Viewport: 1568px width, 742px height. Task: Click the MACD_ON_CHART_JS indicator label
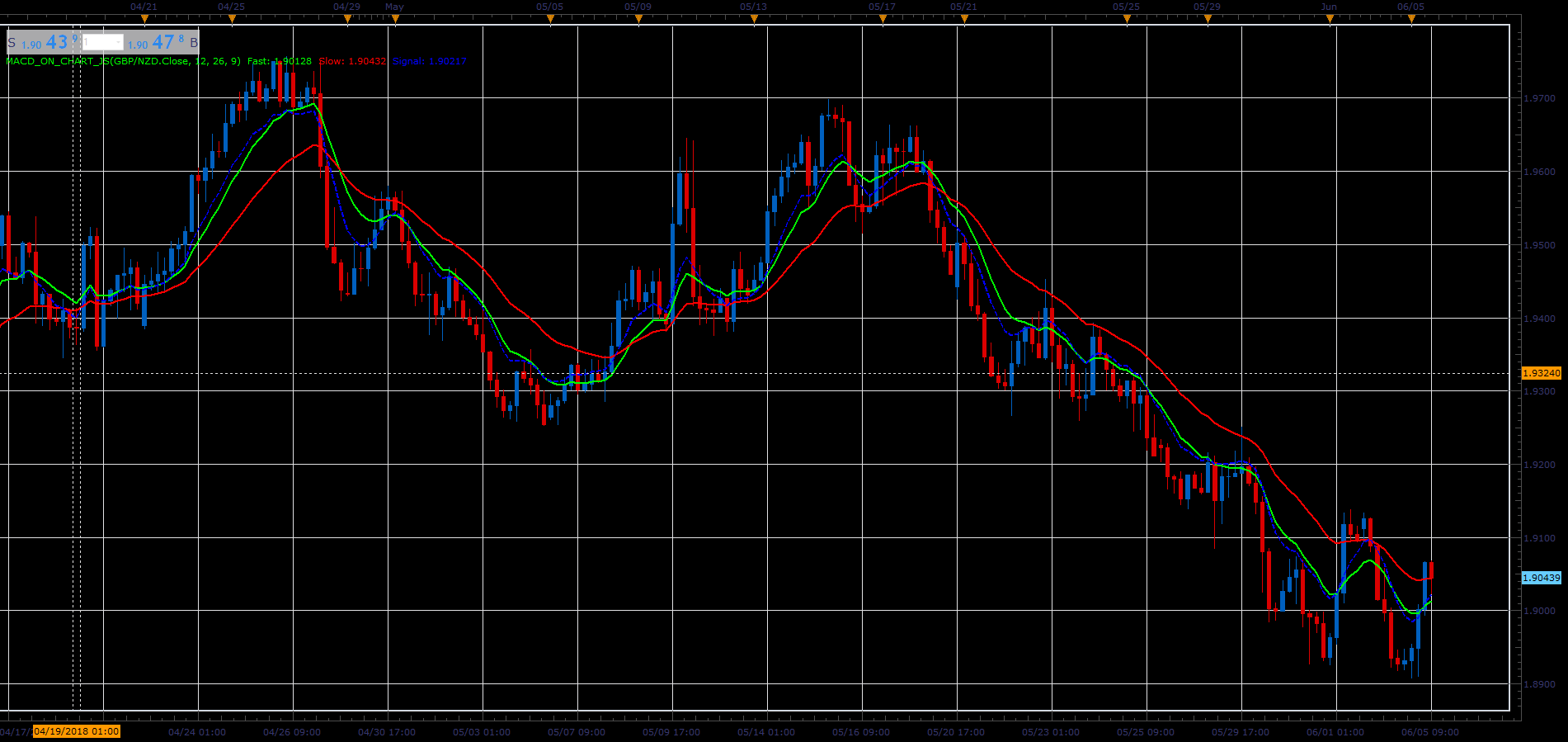coord(124,61)
